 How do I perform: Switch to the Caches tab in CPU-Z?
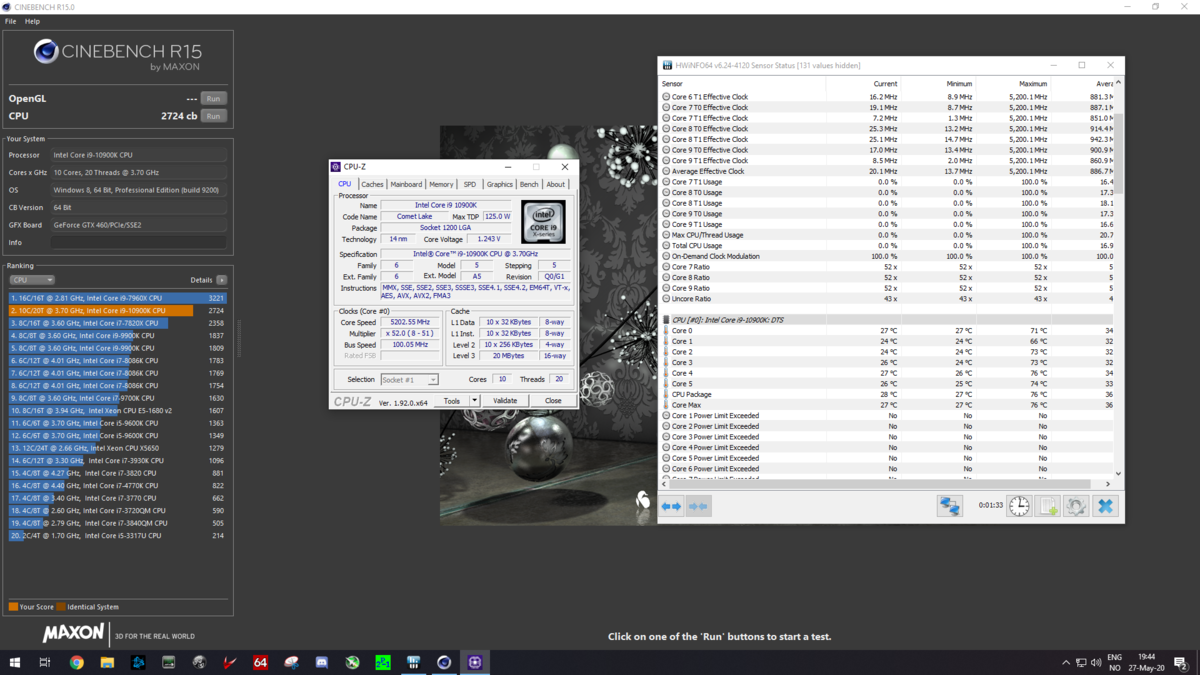coord(372,184)
